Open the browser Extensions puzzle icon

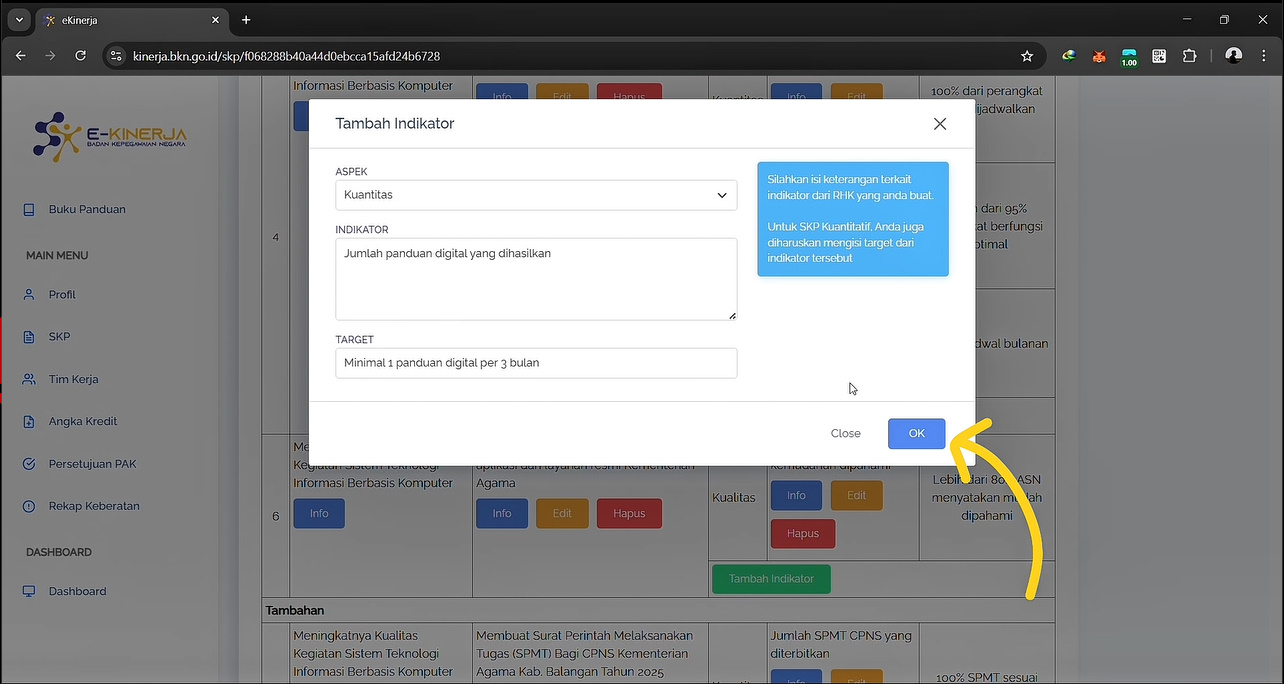[1189, 56]
